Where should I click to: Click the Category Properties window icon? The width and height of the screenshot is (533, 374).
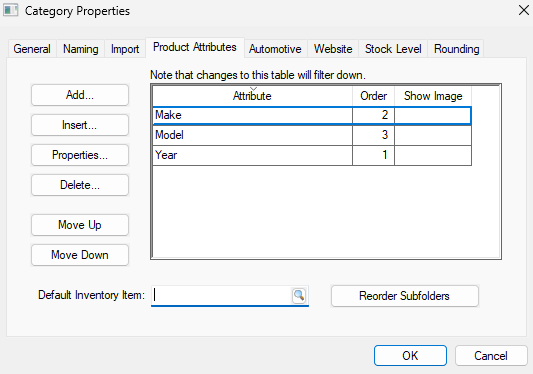coord(10,10)
